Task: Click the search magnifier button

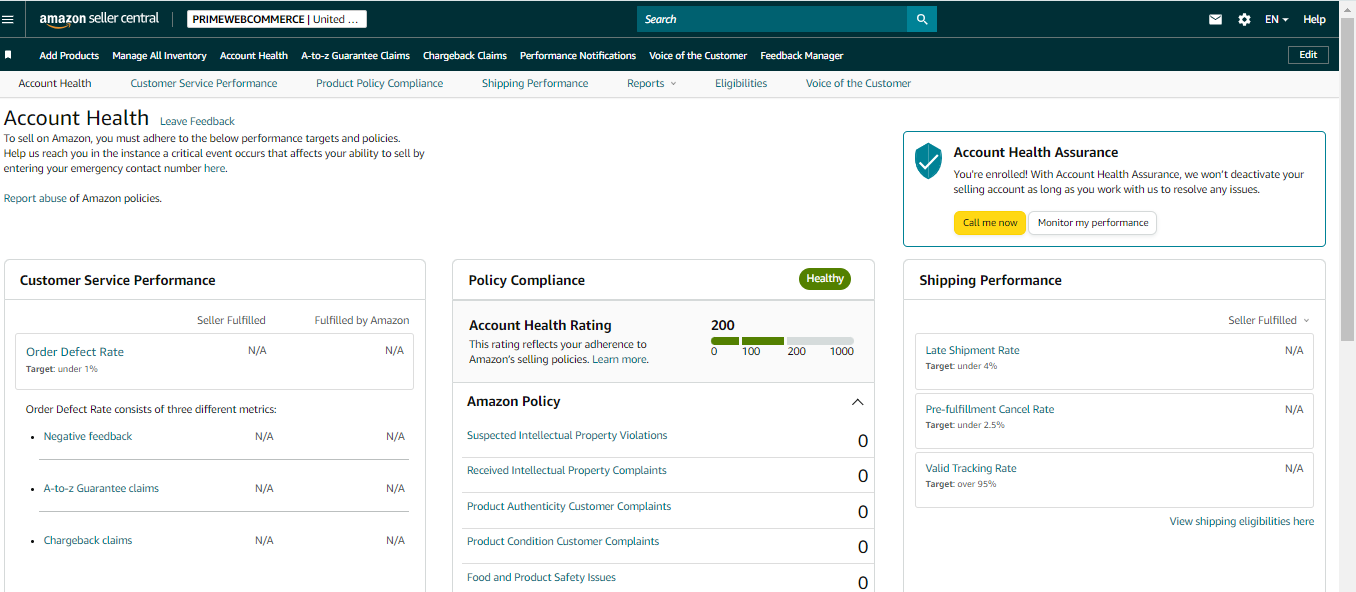Action: pos(921,19)
